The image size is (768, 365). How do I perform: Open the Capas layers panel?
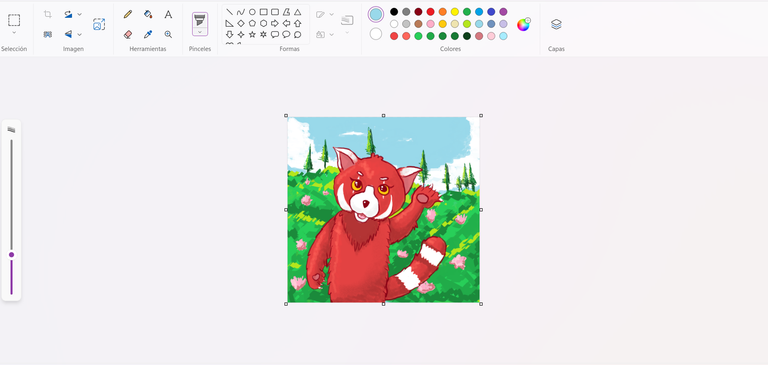pos(556,24)
